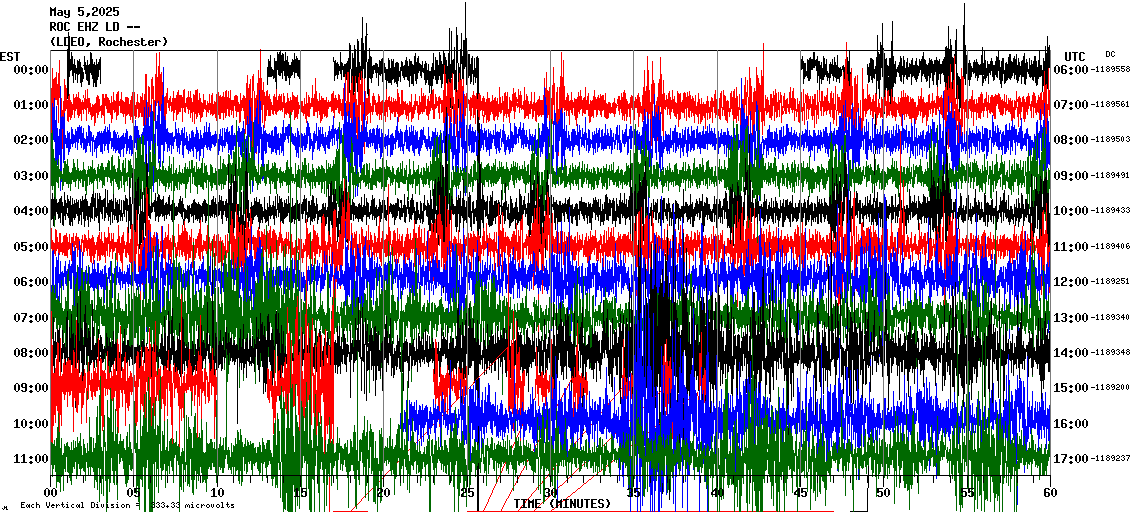Click the TIME (MINUTES) axis title
1130x519 pixels.
point(562,504)
